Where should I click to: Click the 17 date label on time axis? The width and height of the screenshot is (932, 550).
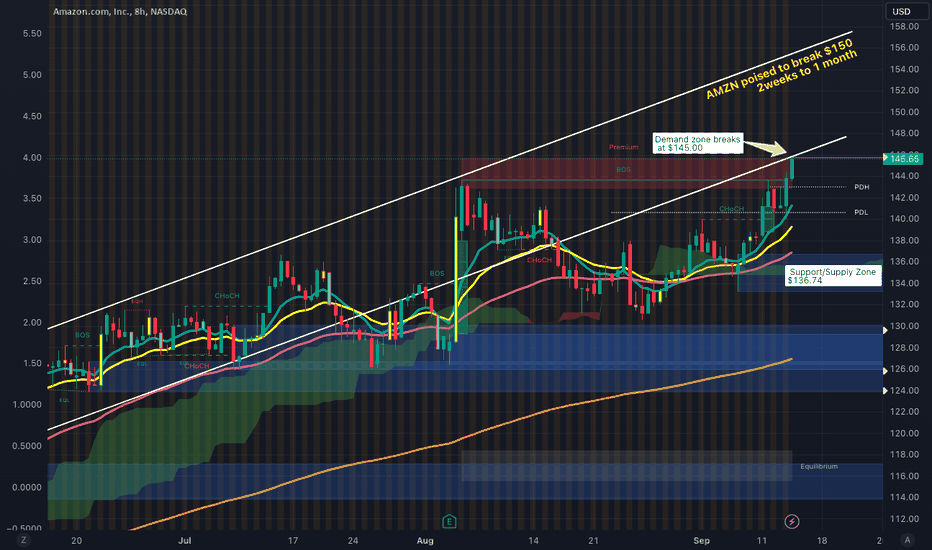tap(293, 540)
